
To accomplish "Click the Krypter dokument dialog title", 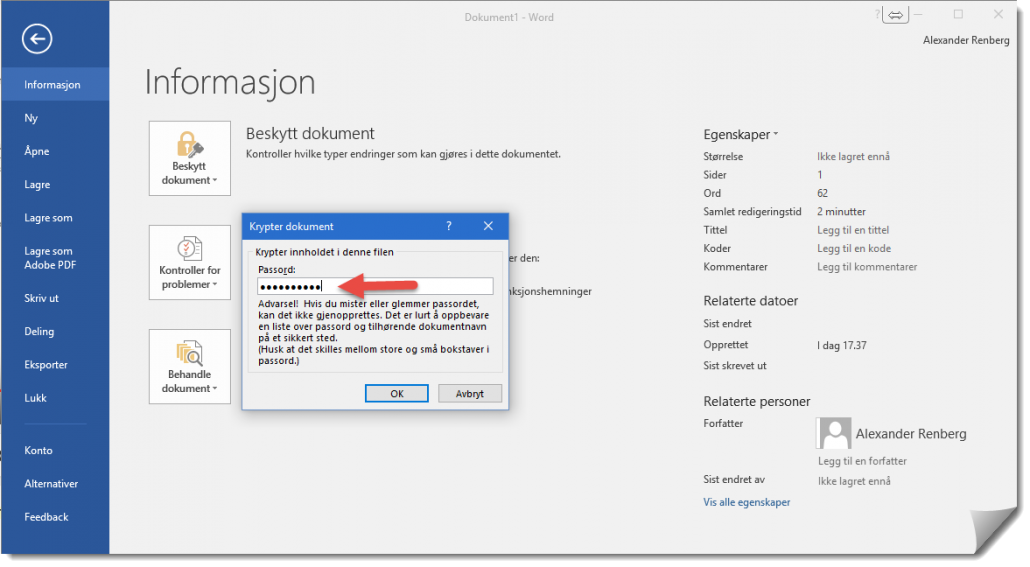I will coord(291,226).
